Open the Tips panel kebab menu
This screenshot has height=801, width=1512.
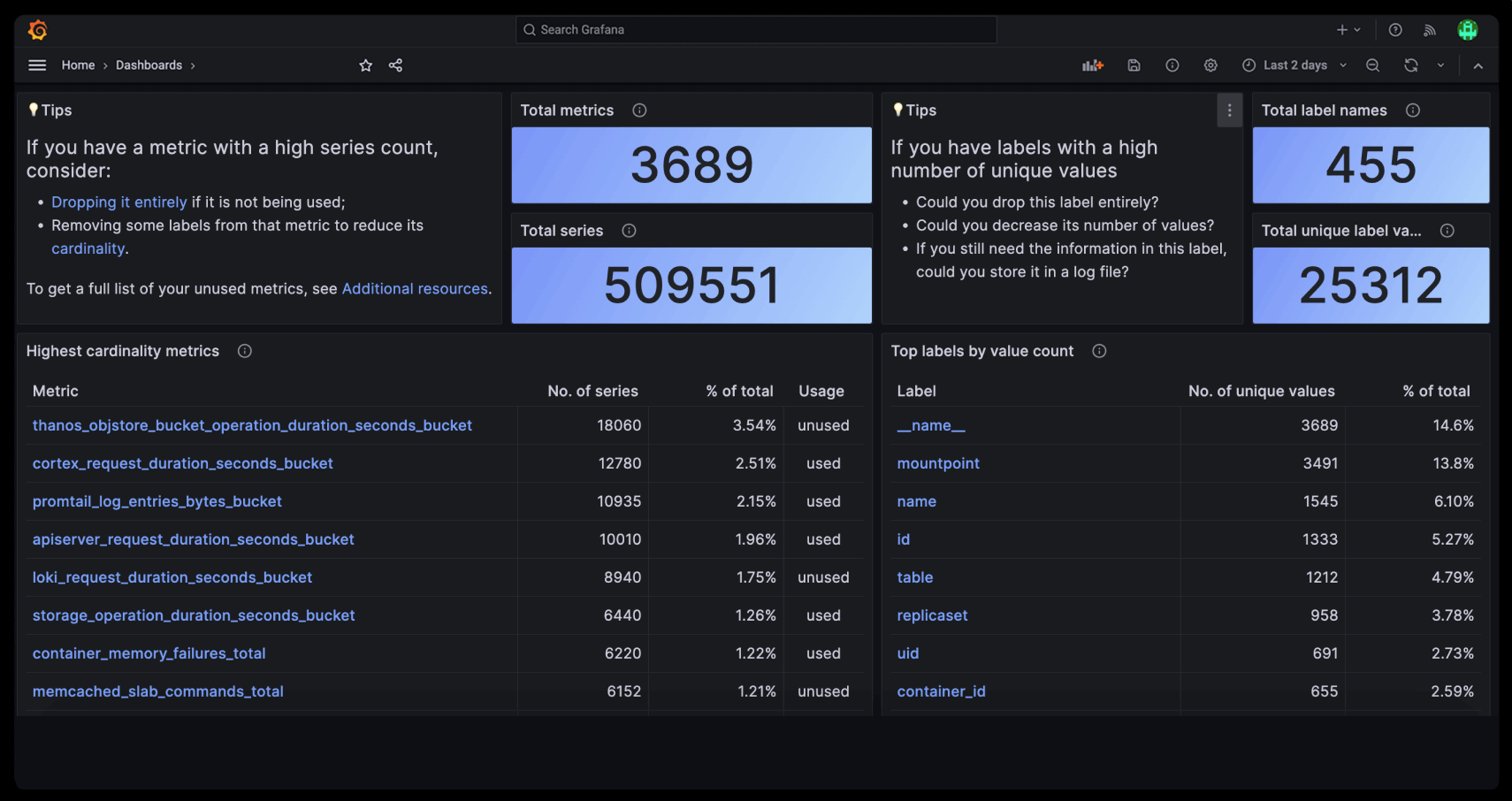[x=1229, y=110]
